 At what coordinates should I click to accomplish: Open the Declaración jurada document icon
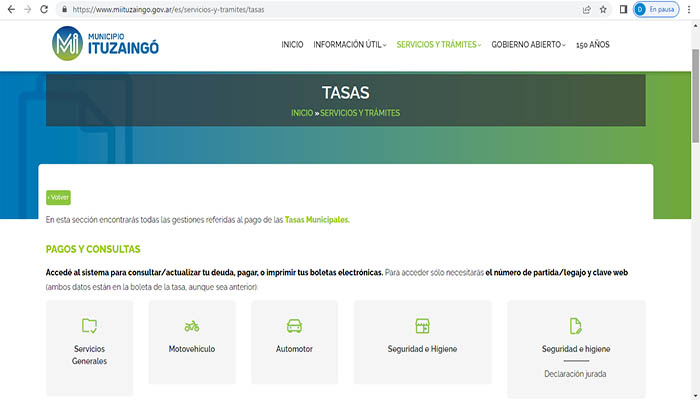point(575,326)
